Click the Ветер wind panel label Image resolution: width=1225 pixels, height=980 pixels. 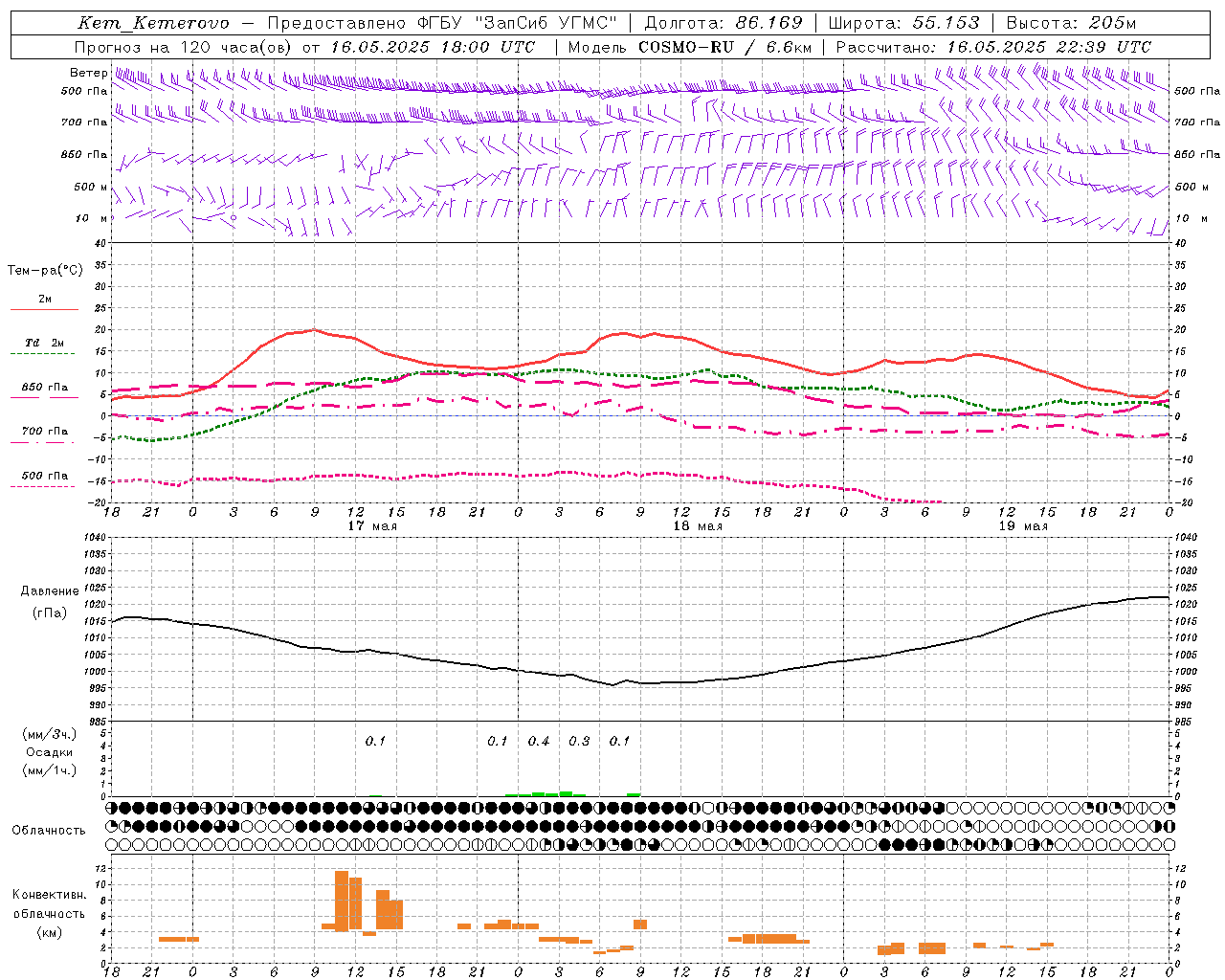pyautogui.click(x=88, y=73)
